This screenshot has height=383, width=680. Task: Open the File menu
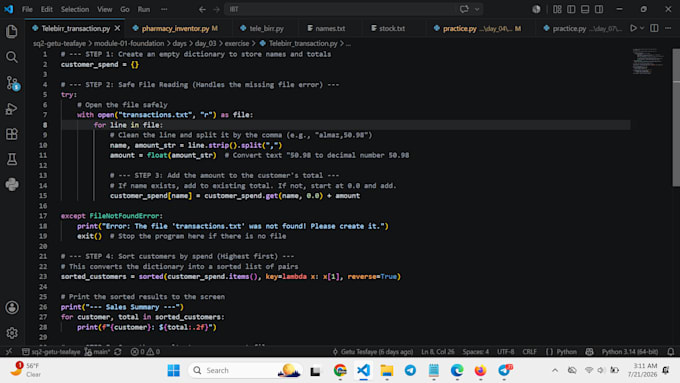tap(27, 9)
